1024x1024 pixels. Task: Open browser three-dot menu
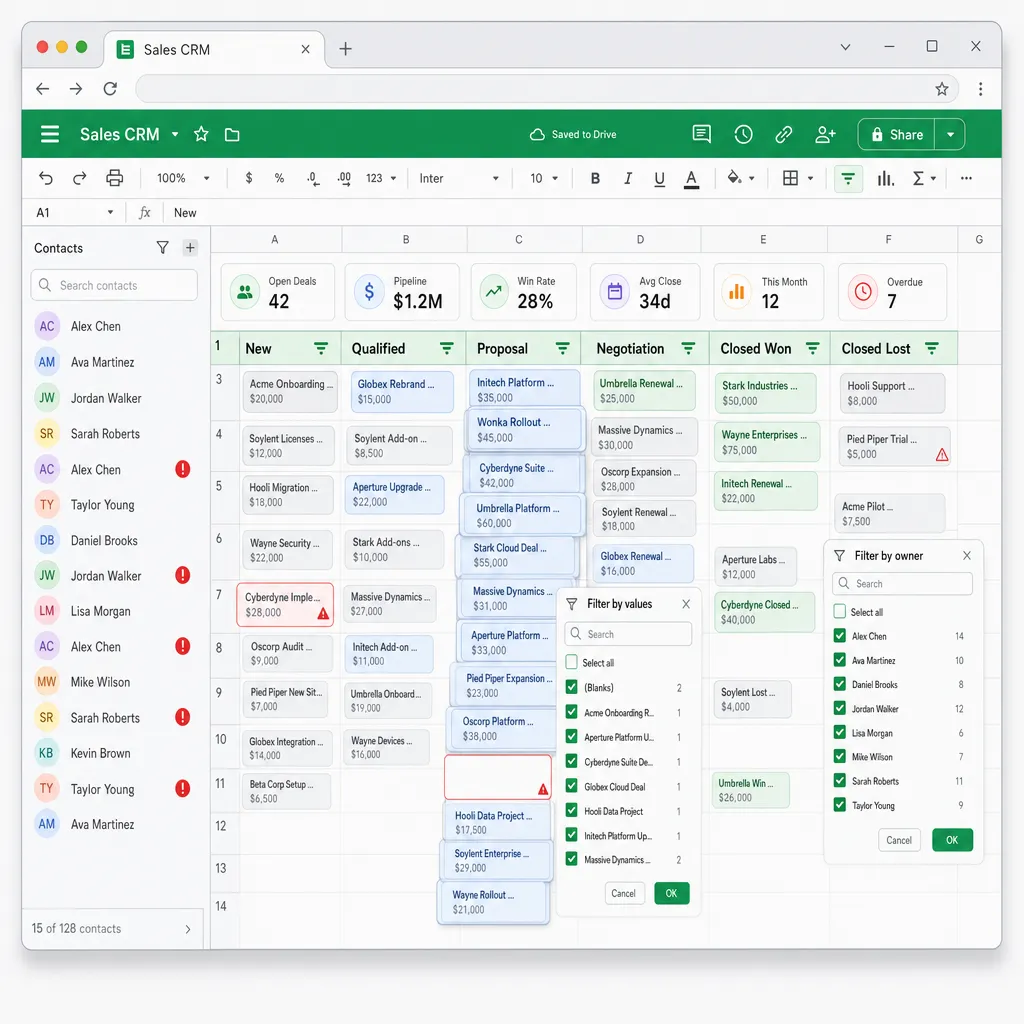click(x=980, y=89)
